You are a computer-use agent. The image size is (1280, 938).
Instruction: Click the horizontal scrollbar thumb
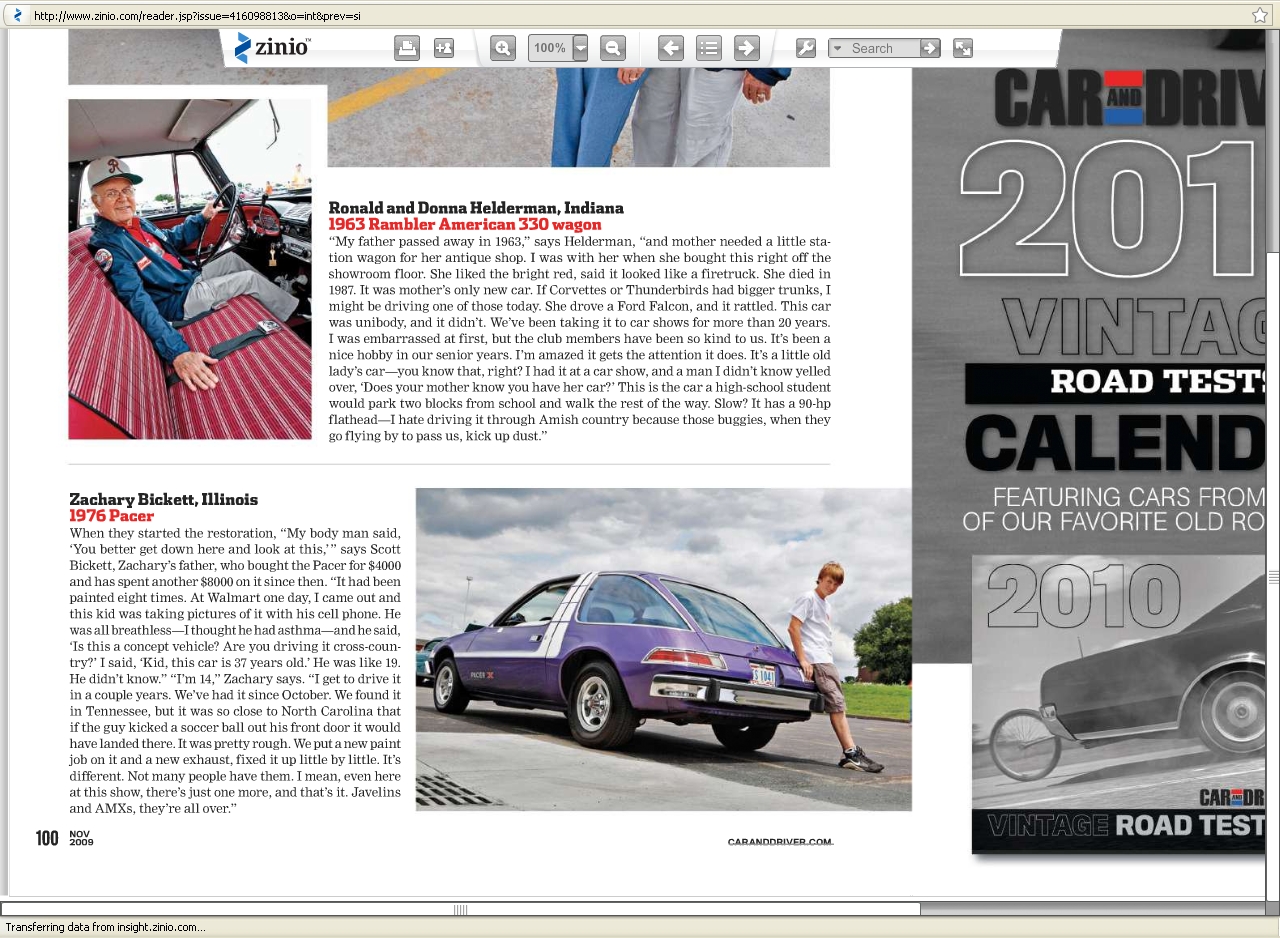[x=460, y=909]
